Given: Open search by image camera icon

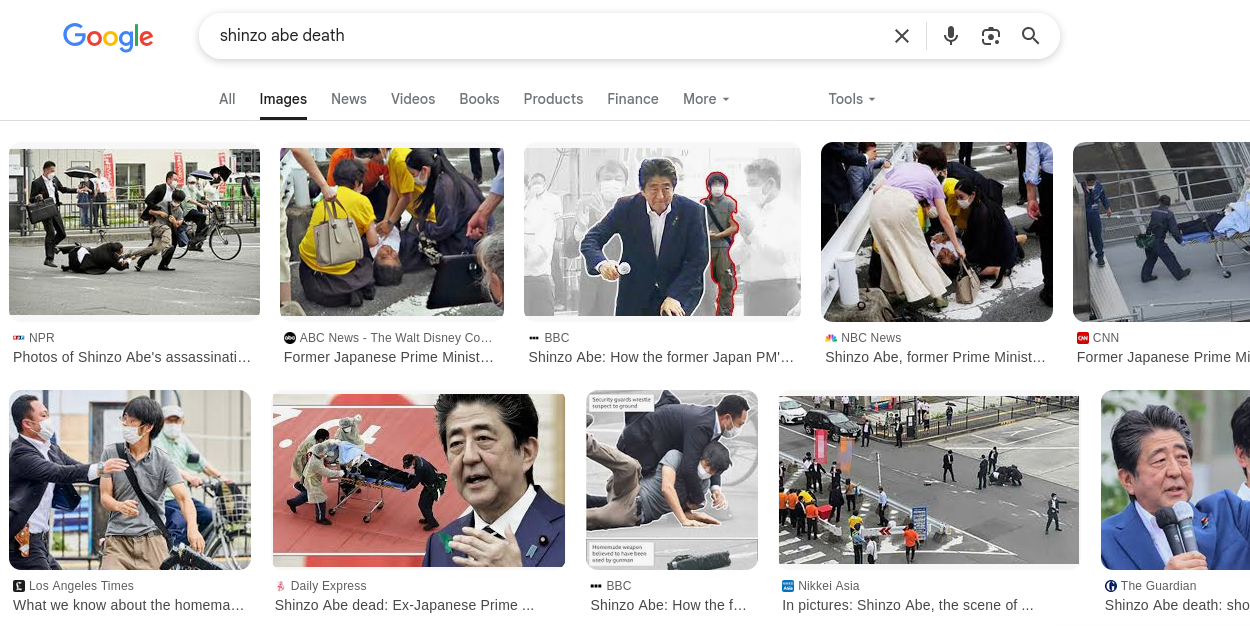Looking at the screenshot, I should pyautogui.click(x=991, y=36).
